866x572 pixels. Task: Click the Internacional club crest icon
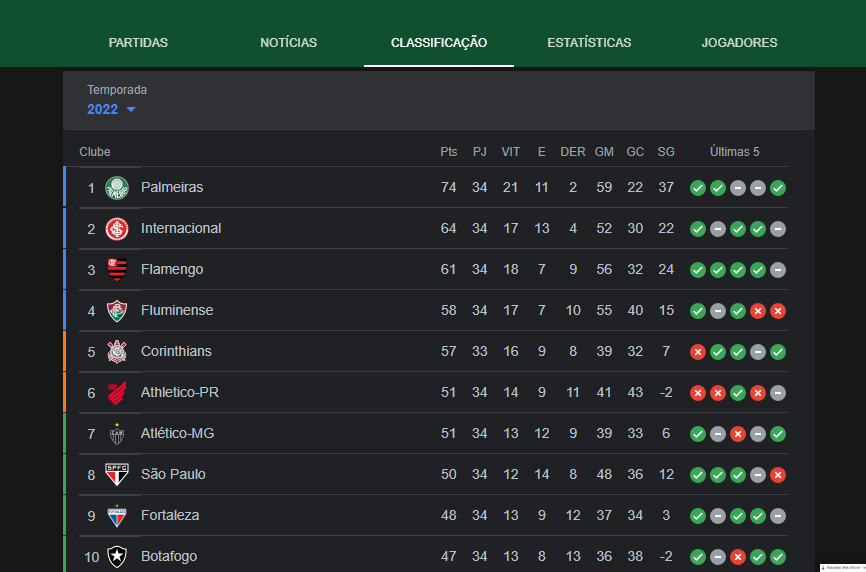point(117,229)
